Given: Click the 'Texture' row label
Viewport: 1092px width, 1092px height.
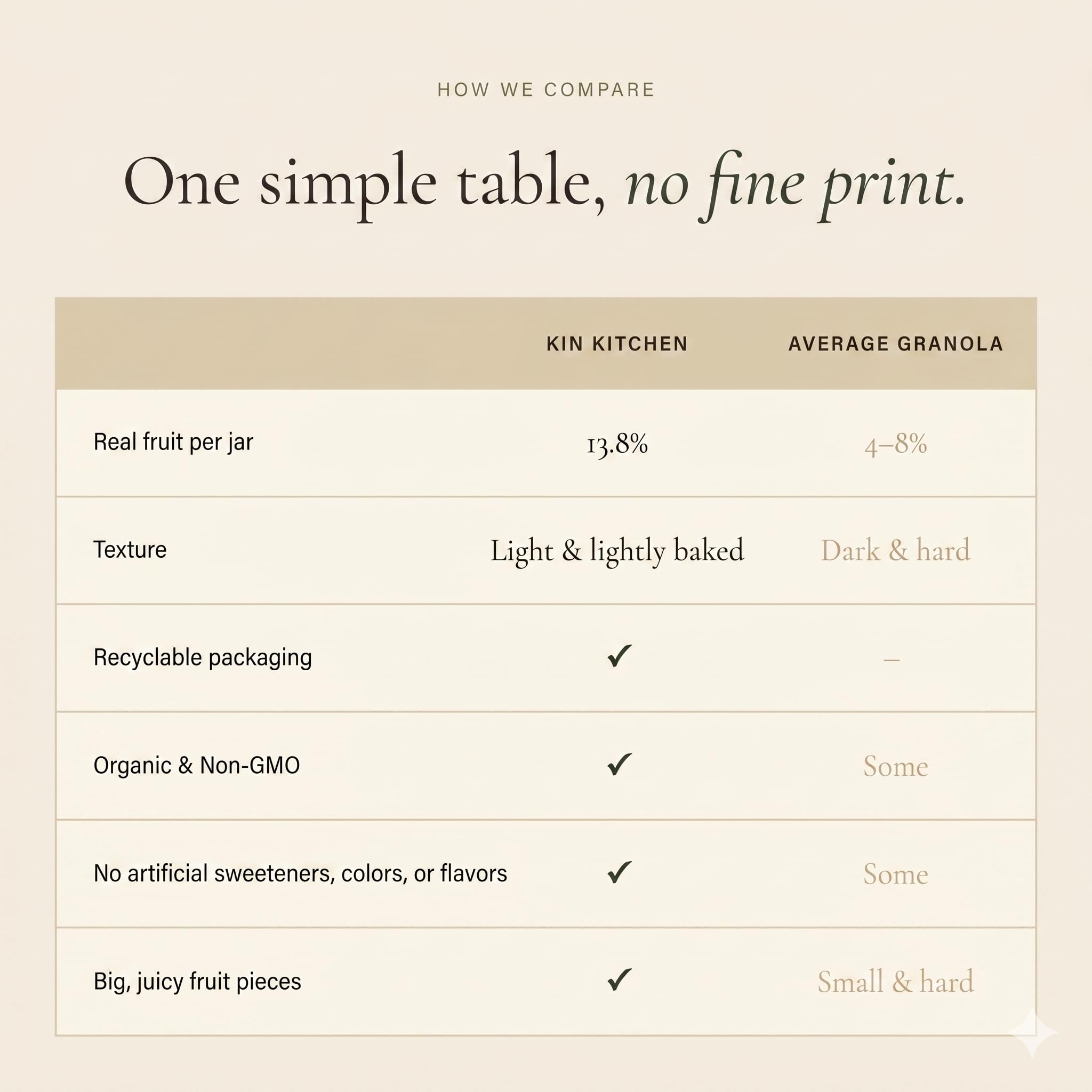Looking at the screenshot, I should (130, 549).
